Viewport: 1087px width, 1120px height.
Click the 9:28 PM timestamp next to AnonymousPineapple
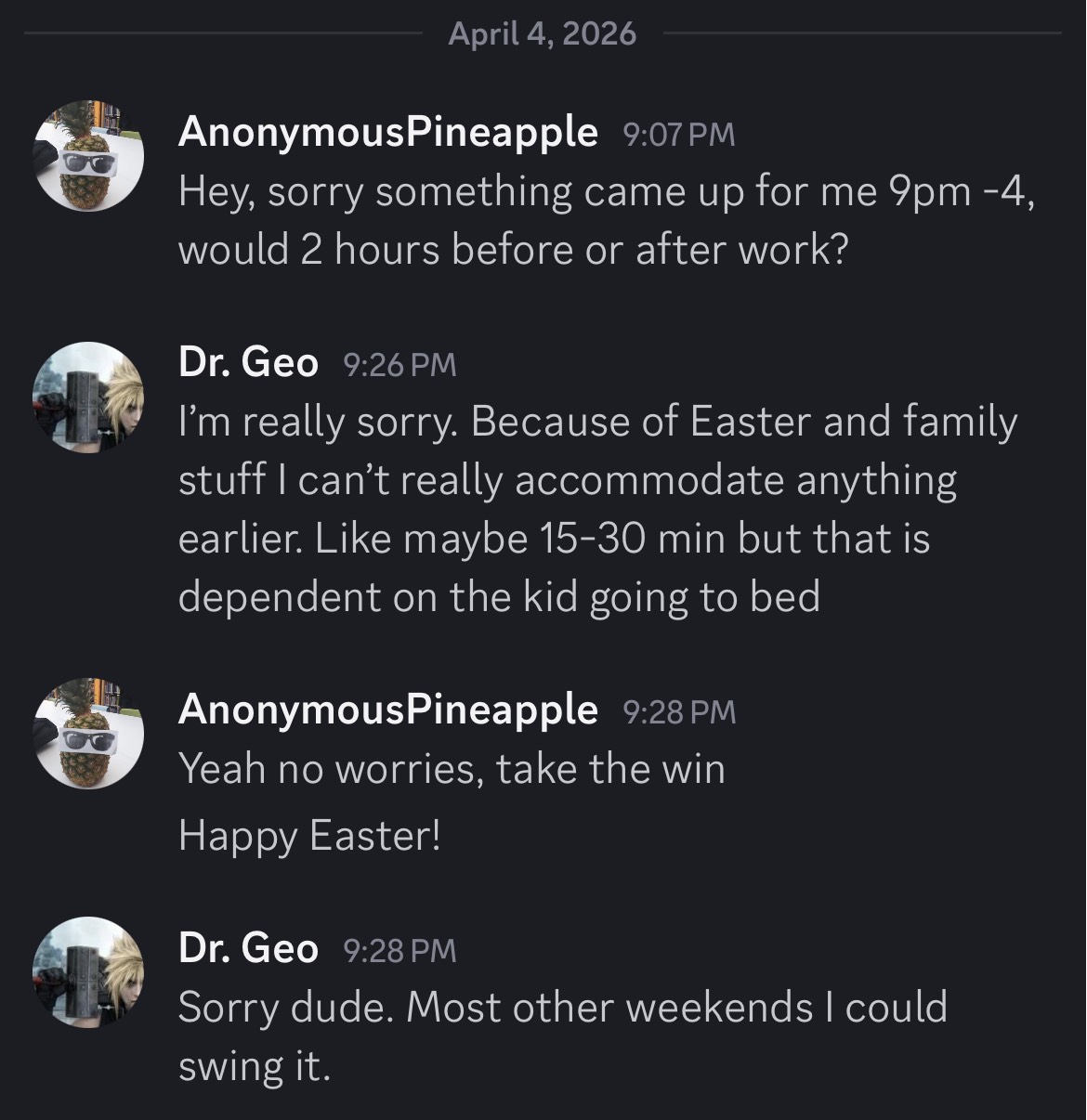(x=678, y=712)
